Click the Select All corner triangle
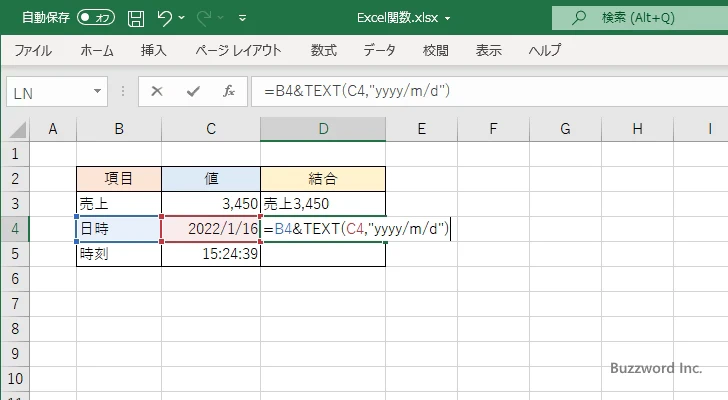 coord(18,129)
